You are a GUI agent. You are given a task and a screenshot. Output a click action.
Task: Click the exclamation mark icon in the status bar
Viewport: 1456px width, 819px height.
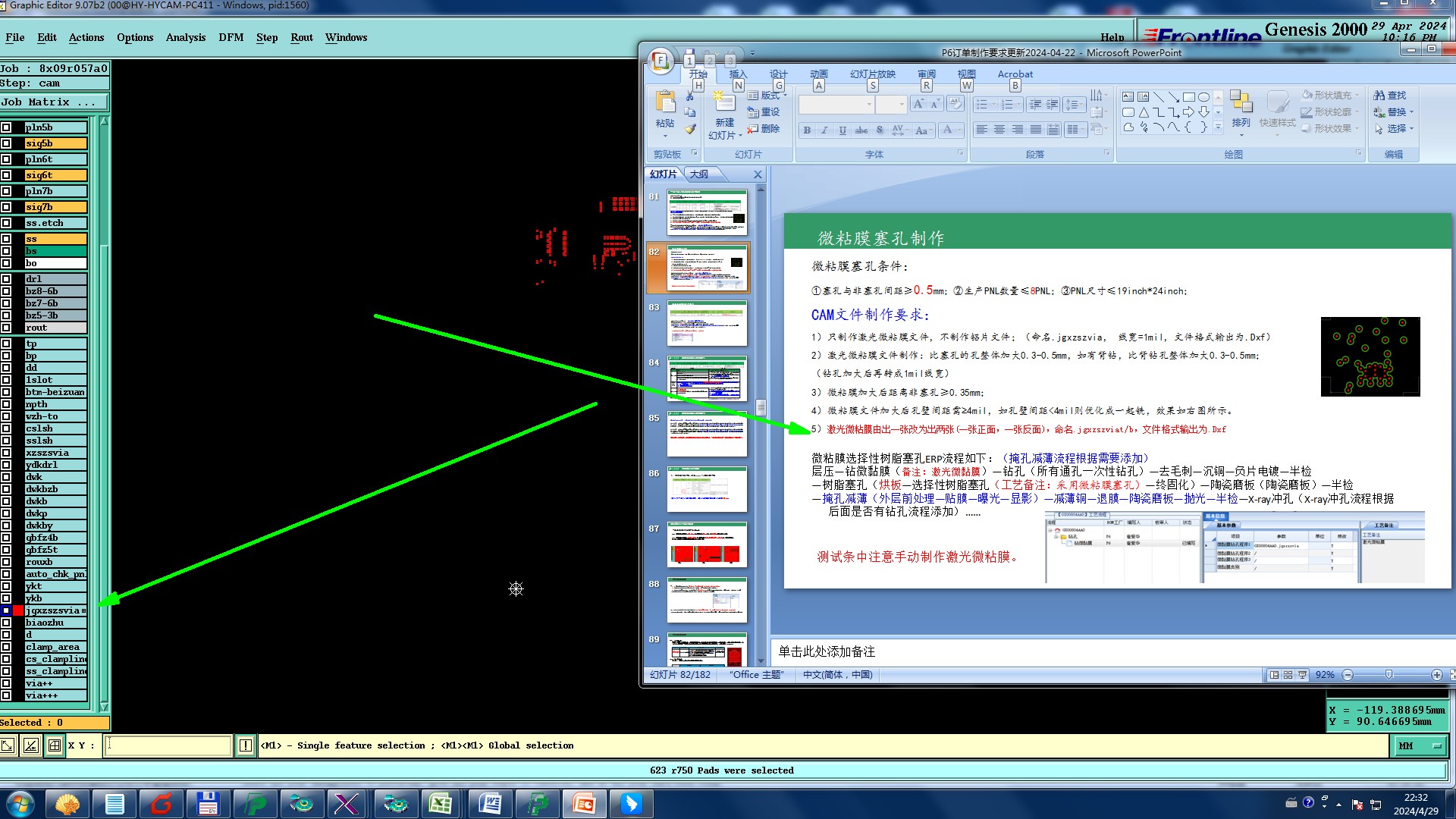click(246, 745)
